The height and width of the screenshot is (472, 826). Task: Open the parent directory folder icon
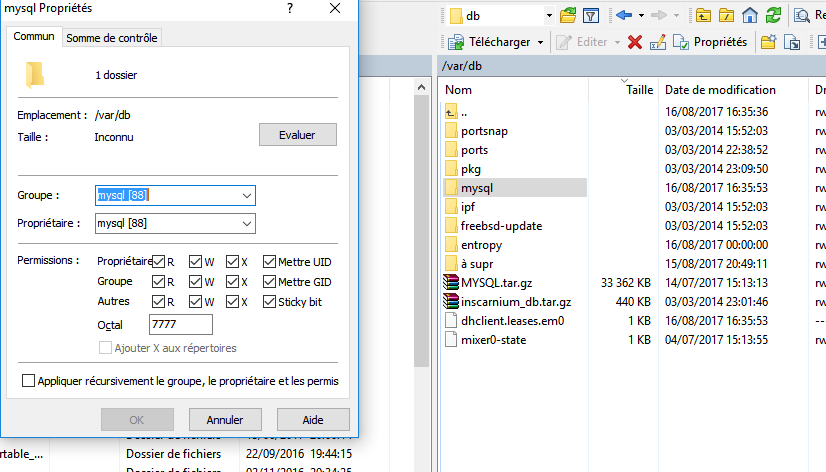click(x=703, y=15)
